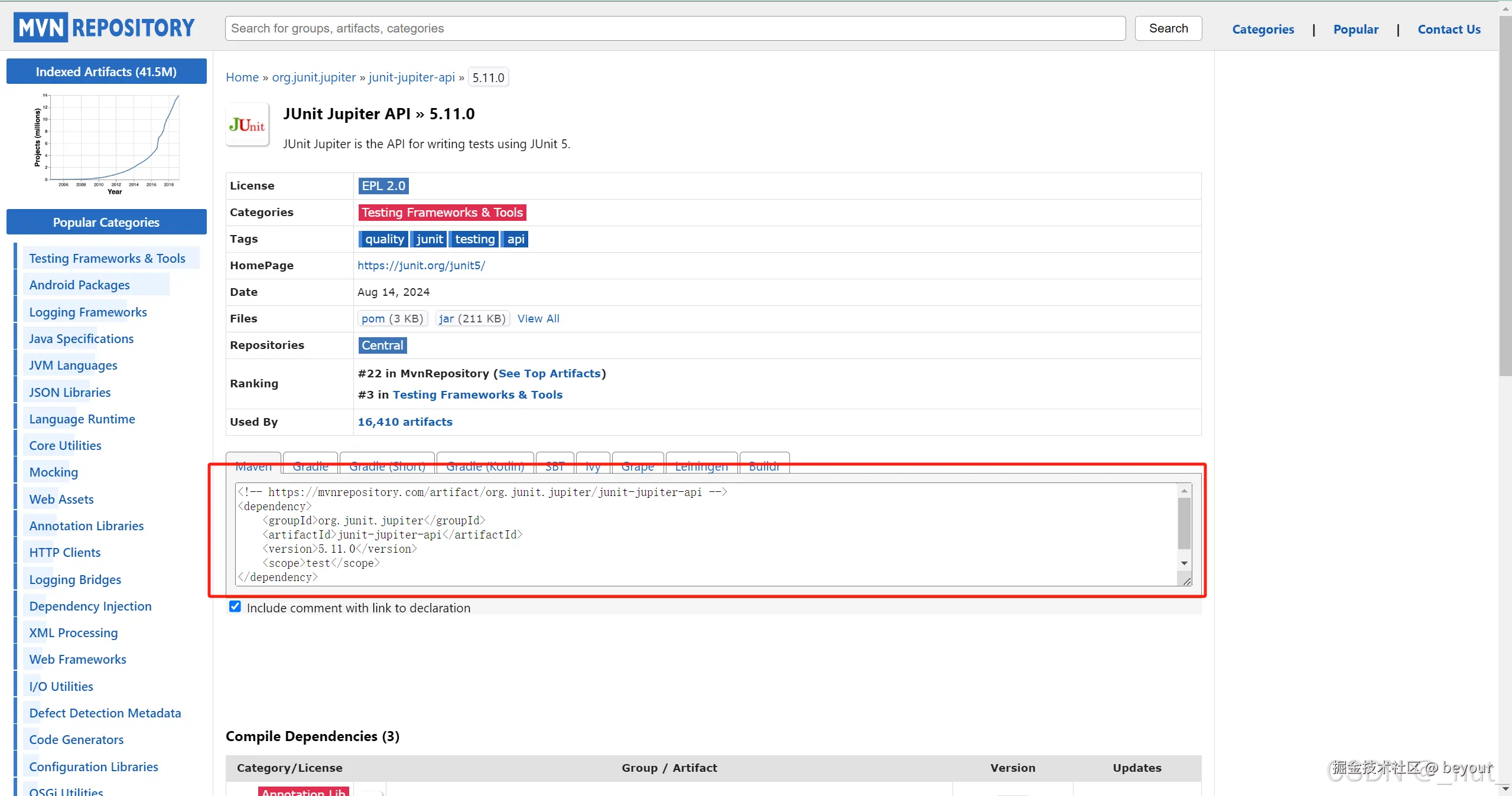Open the Testing Frameworks & Tools category badge
1512x796 pixels.
[442, 213]
